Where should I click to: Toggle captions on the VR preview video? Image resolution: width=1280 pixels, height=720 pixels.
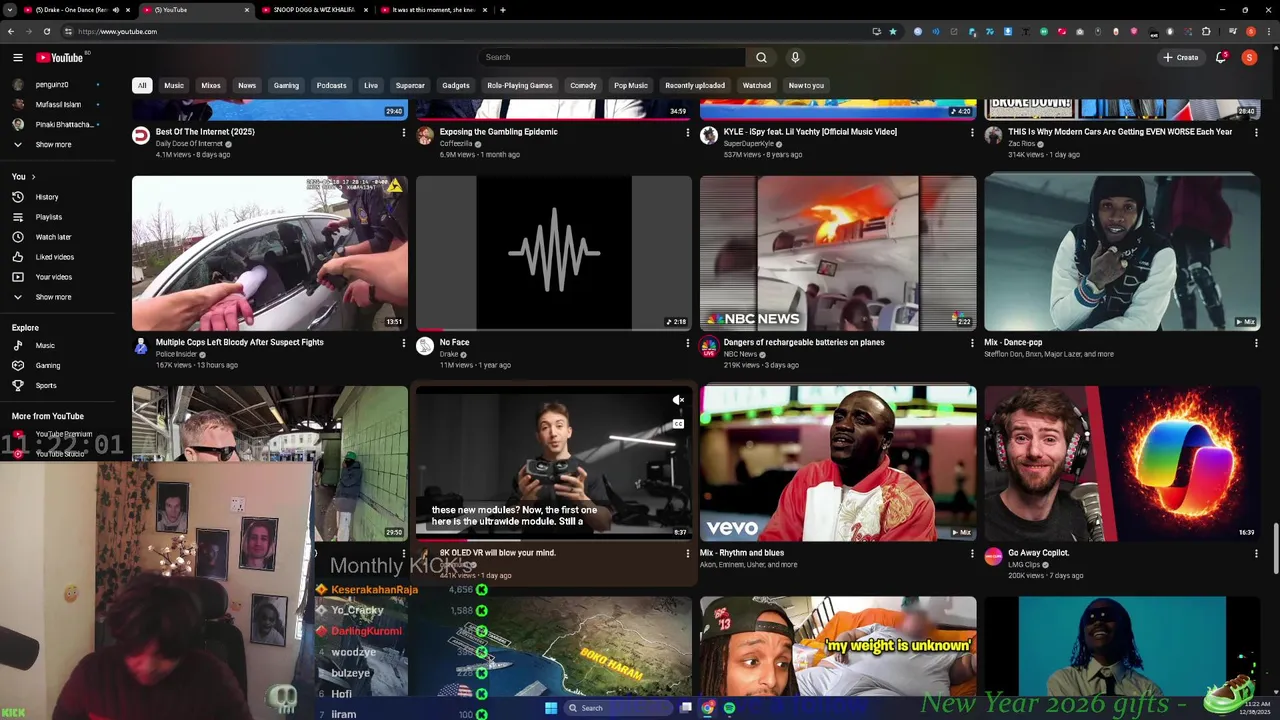click(x=678, y=424)
